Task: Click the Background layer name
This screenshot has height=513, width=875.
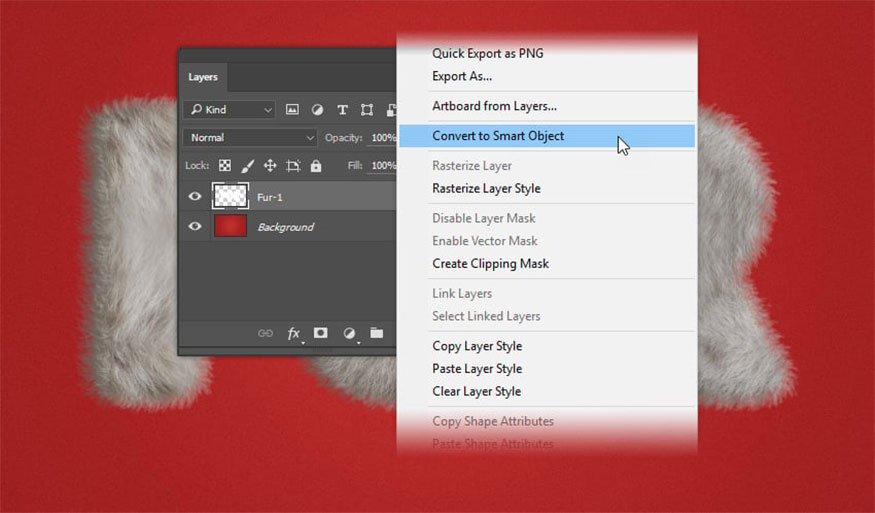Action: pos(286,227)
